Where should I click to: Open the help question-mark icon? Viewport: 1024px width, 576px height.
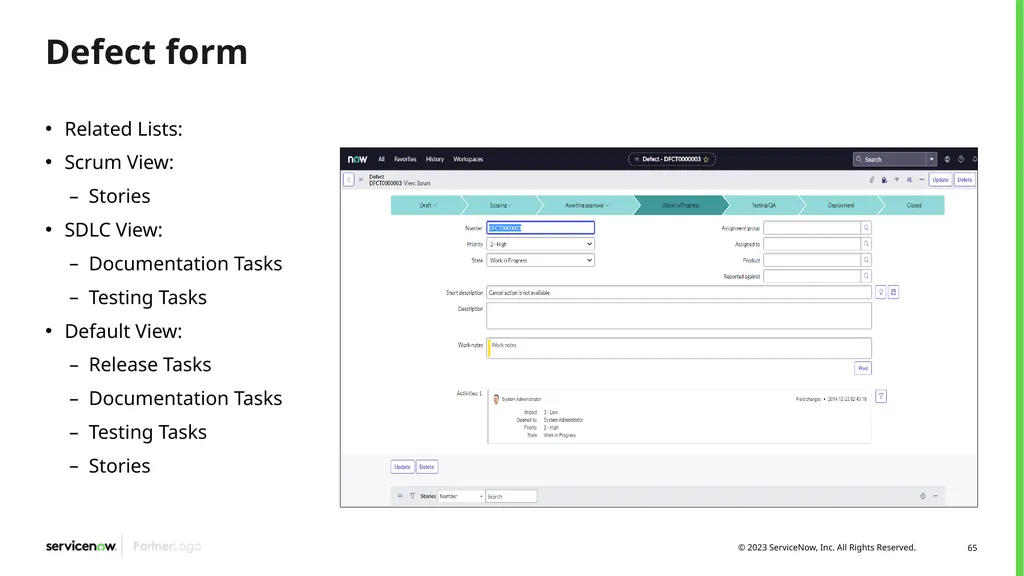pos(961,159)
